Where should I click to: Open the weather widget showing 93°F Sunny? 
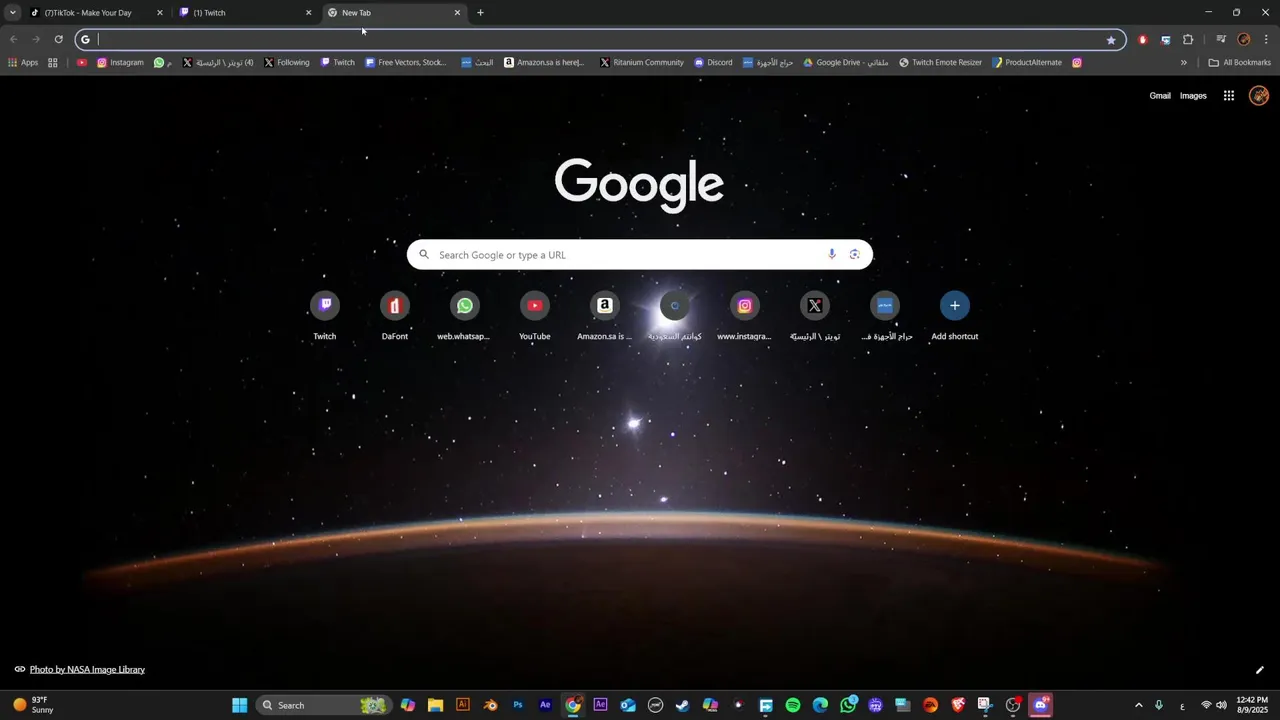coord(33,705)
